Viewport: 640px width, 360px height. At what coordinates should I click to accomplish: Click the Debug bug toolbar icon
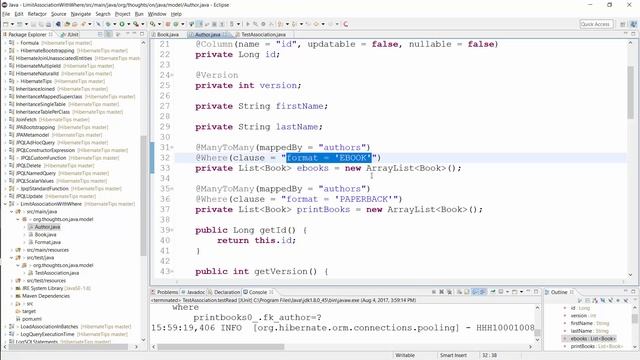tap(108, 24)
